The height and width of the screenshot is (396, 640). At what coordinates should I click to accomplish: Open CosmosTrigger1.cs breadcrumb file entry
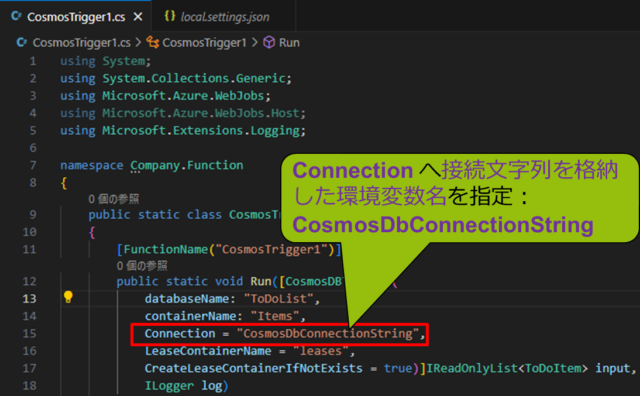point(81,42)
